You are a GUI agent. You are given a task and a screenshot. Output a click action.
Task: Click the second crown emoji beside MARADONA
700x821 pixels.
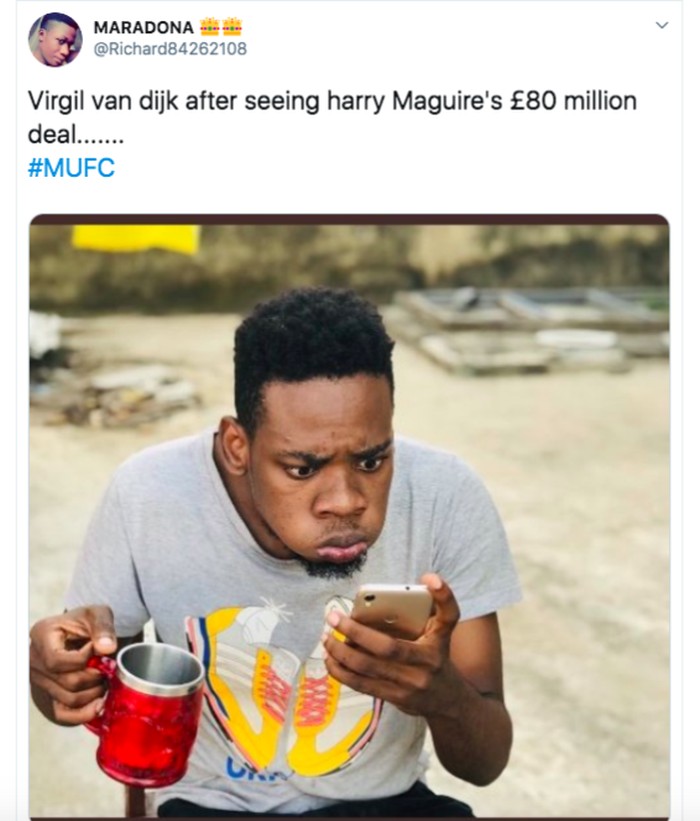232,27
